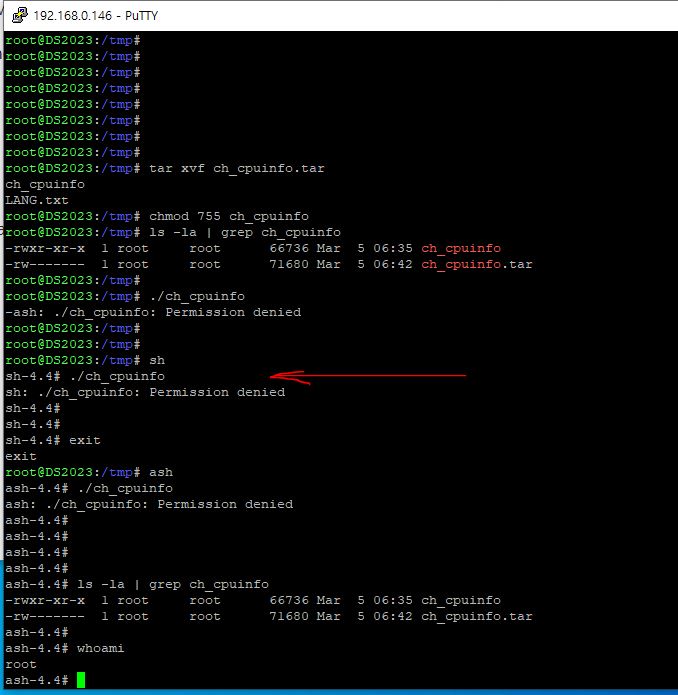Select the 'chmod 755 ch_cpuinfo' command
The height and width of the screenshot is (695, 678).
(229, 216)
